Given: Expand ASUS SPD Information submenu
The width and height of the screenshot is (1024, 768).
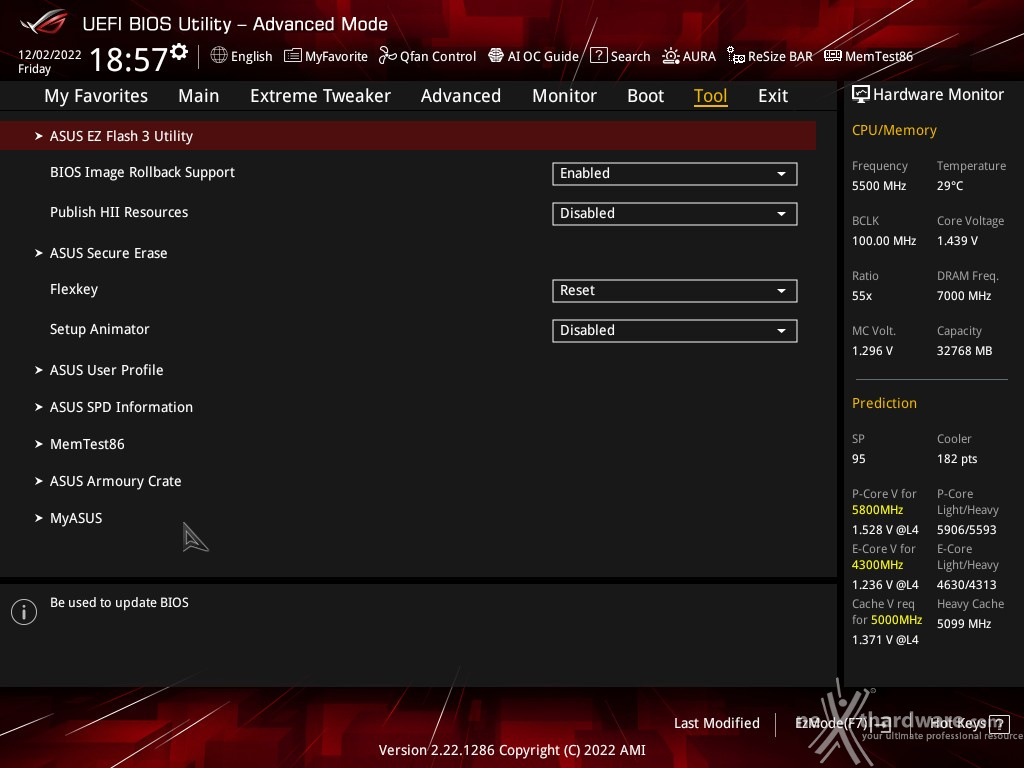Looking at the screenshot, I should tap(121, 408).
